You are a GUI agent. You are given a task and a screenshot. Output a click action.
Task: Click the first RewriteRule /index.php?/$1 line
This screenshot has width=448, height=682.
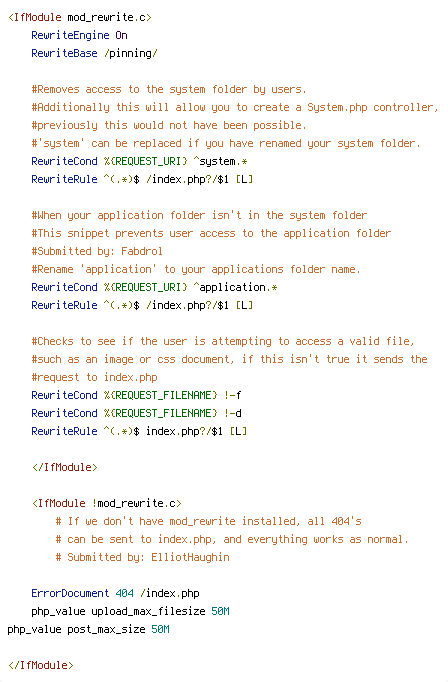[x=142, y=179]
